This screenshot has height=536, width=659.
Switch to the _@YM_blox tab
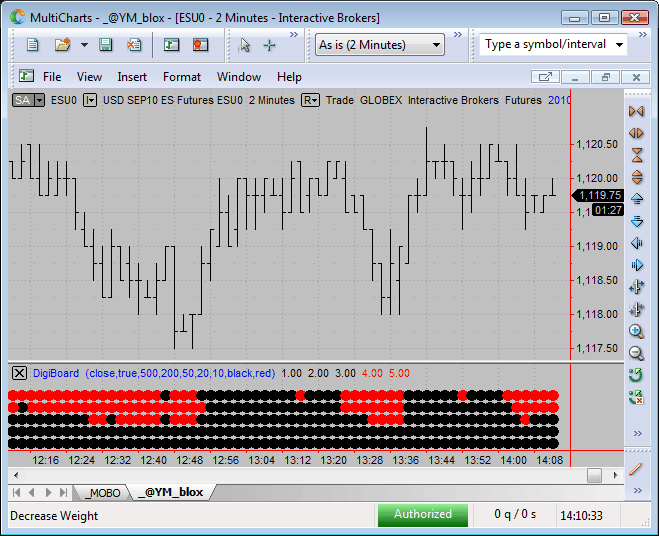[173, 492]
